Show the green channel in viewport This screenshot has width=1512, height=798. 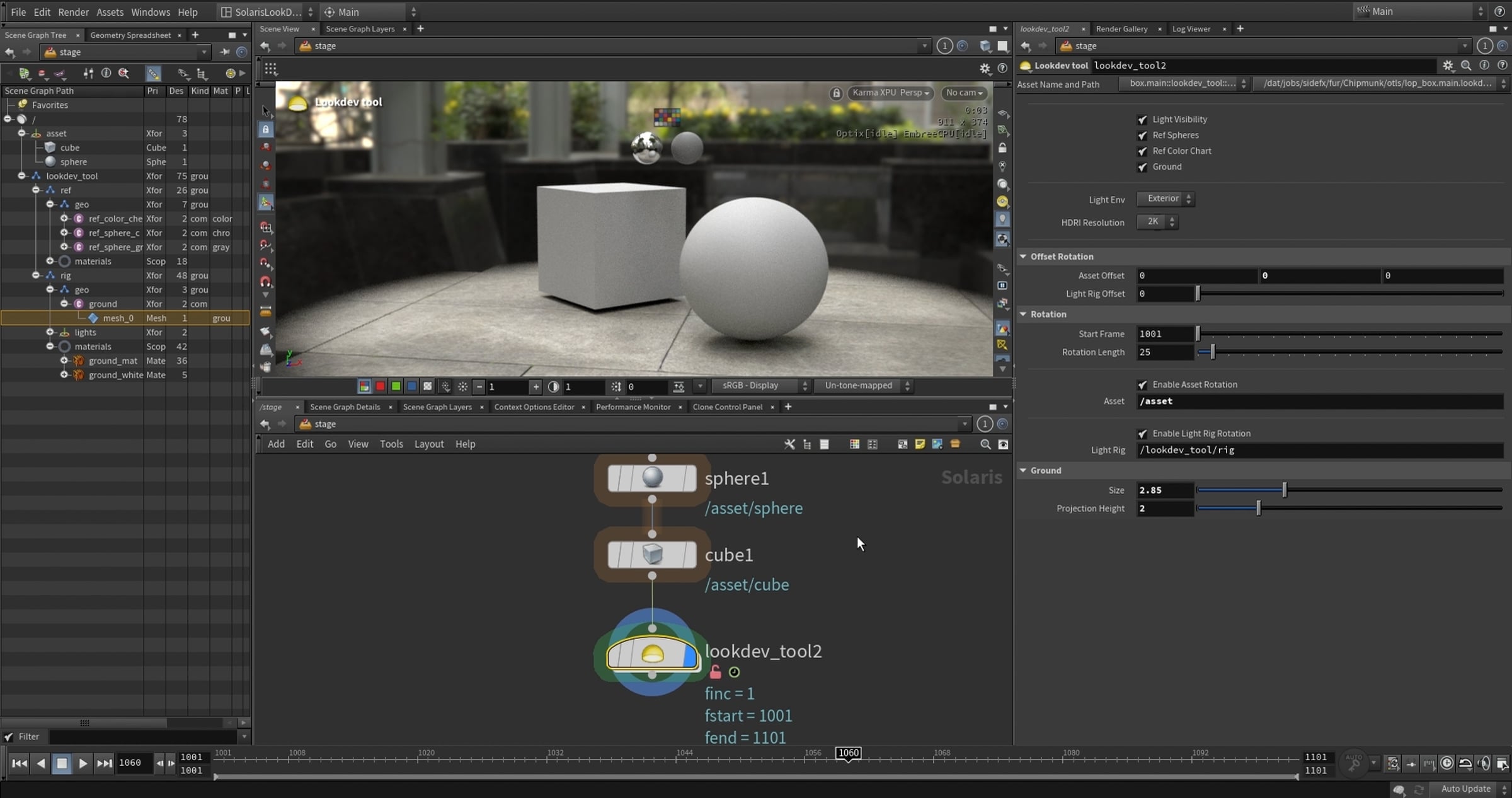pos(396,386)
